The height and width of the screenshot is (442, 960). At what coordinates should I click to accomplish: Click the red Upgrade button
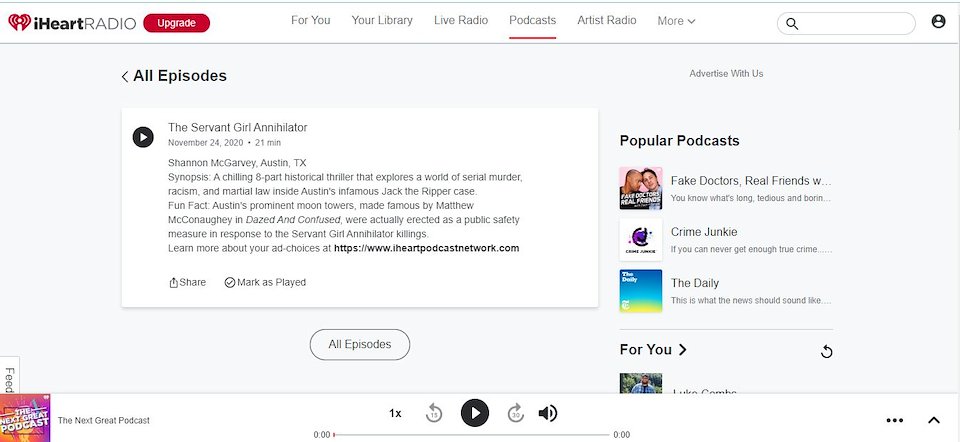click(x=176, y=23)
